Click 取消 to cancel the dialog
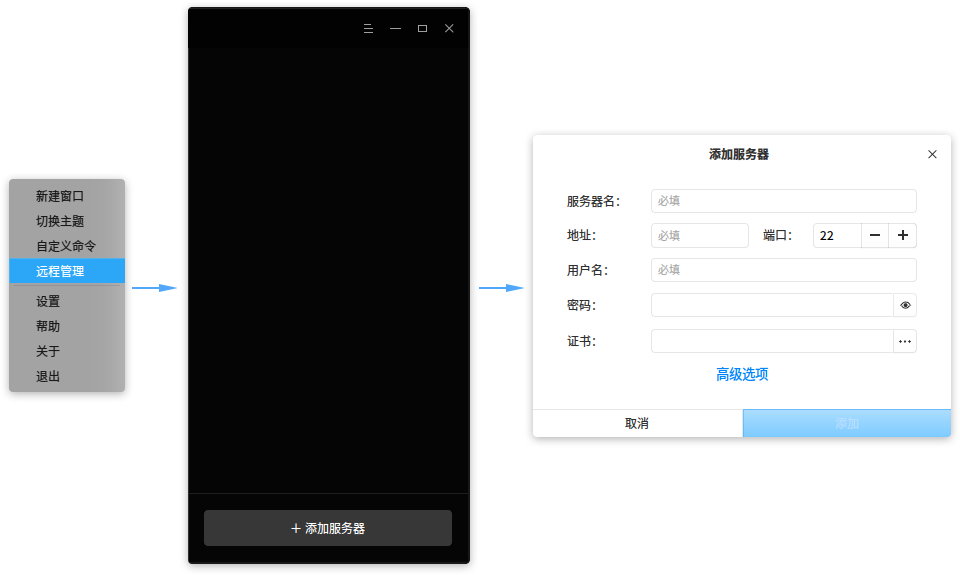The width and height of the screenshot is (960, 575). tap(637, 423)
